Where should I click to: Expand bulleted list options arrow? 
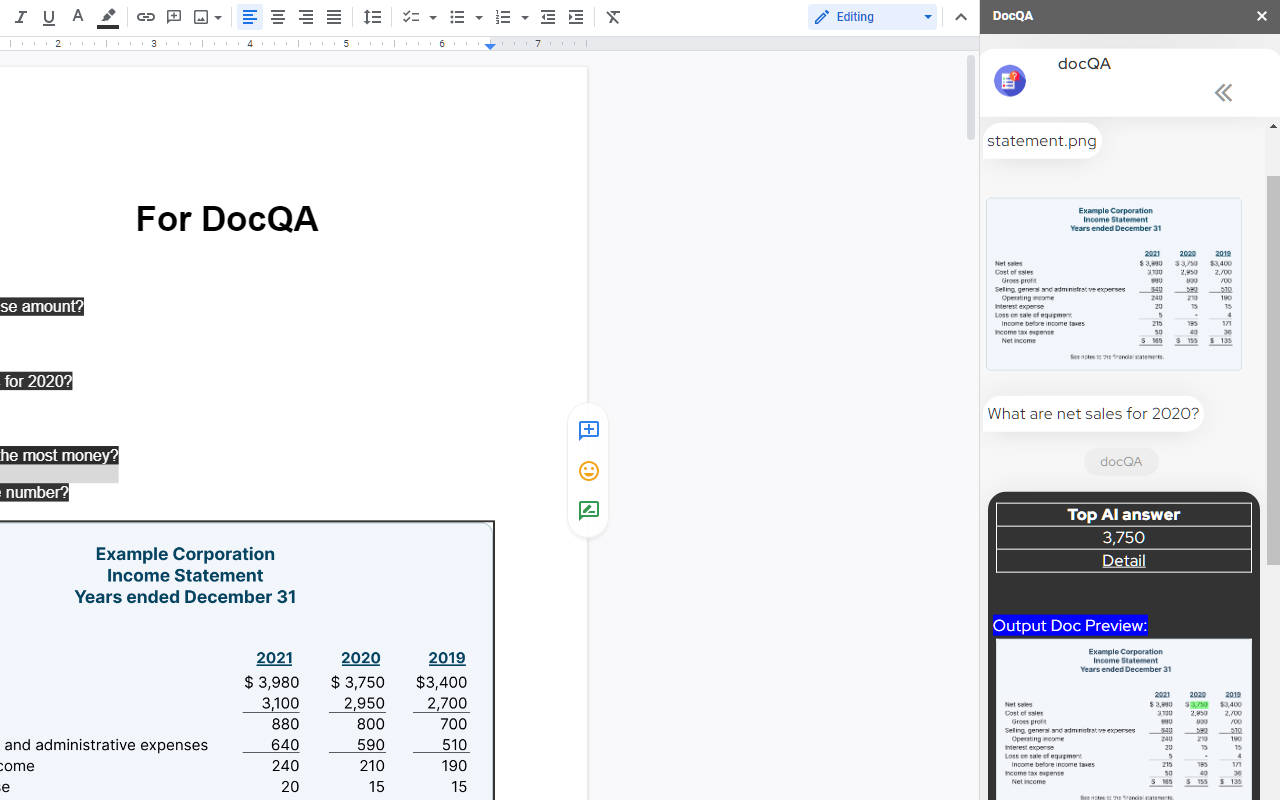coord(479,17)
